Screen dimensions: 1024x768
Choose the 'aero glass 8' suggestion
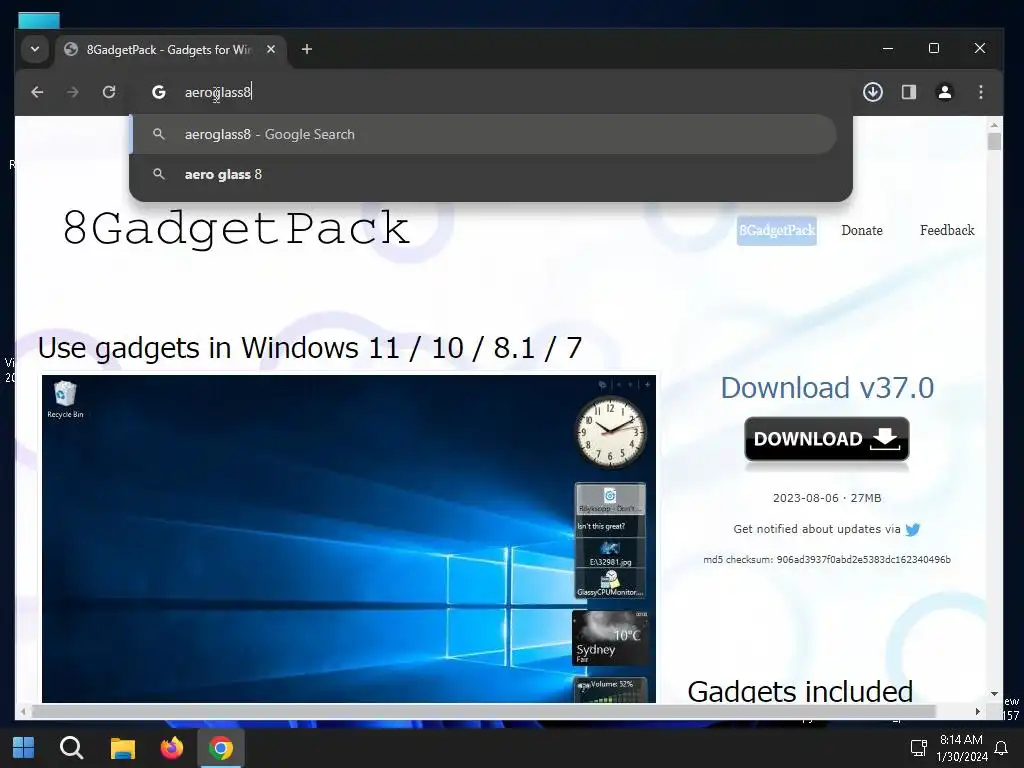point(484,174)
